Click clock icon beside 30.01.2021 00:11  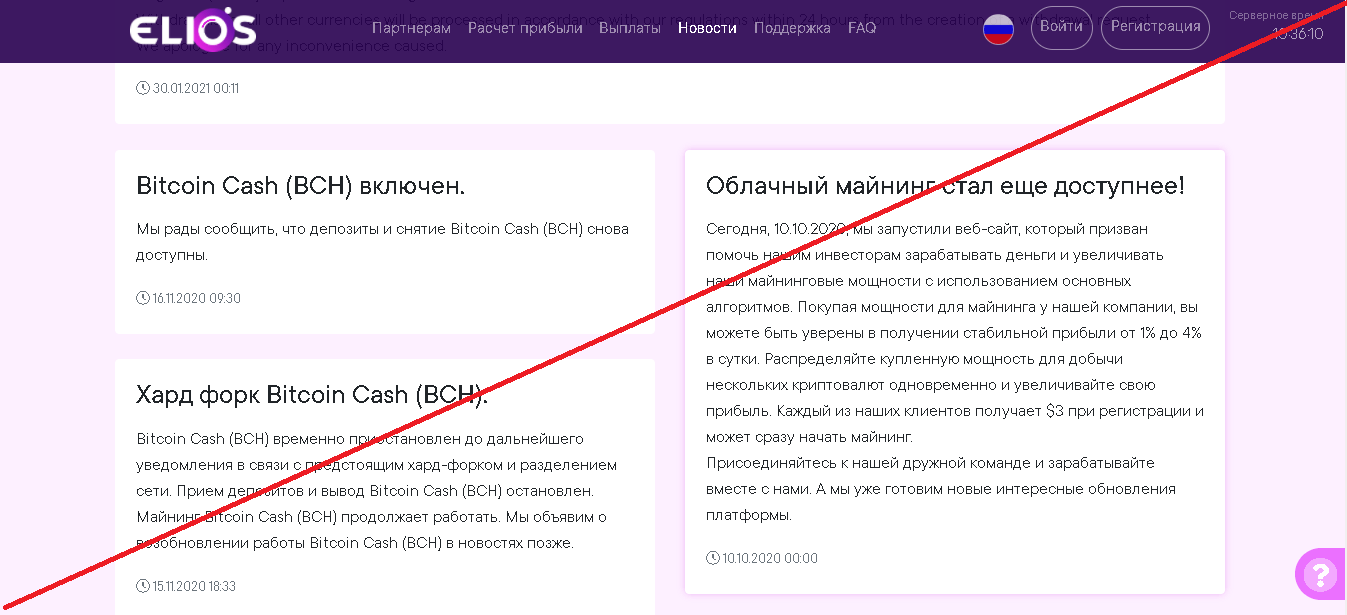[143, 88]
